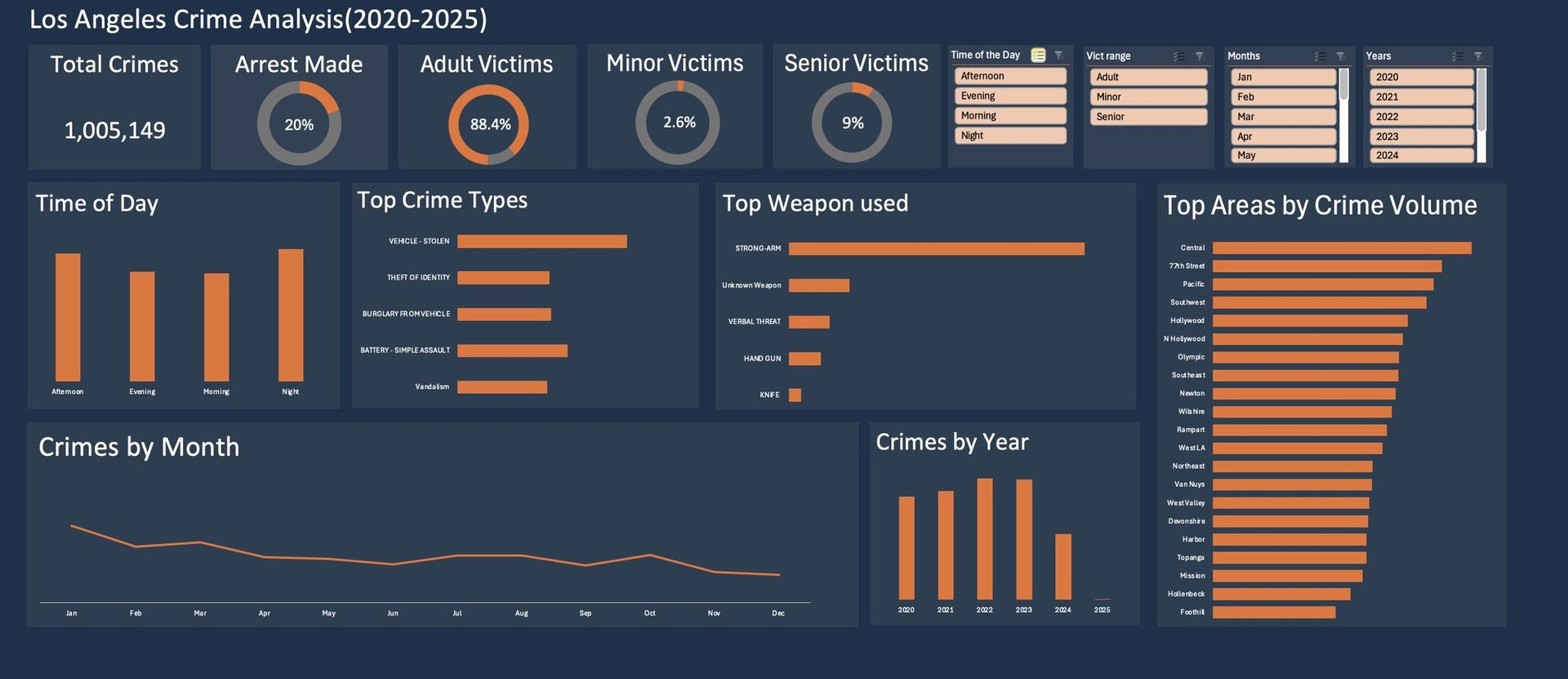Select Senior victim range
Viewport: 1568px width, 679px height.
click(x=1148, y=117)
